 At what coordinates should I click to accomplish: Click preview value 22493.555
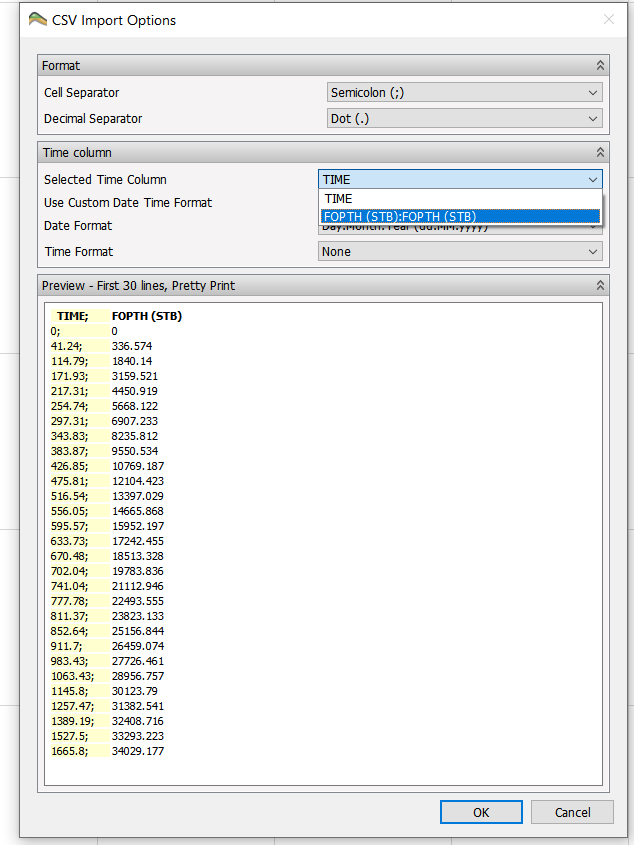[x=138, y=601]
